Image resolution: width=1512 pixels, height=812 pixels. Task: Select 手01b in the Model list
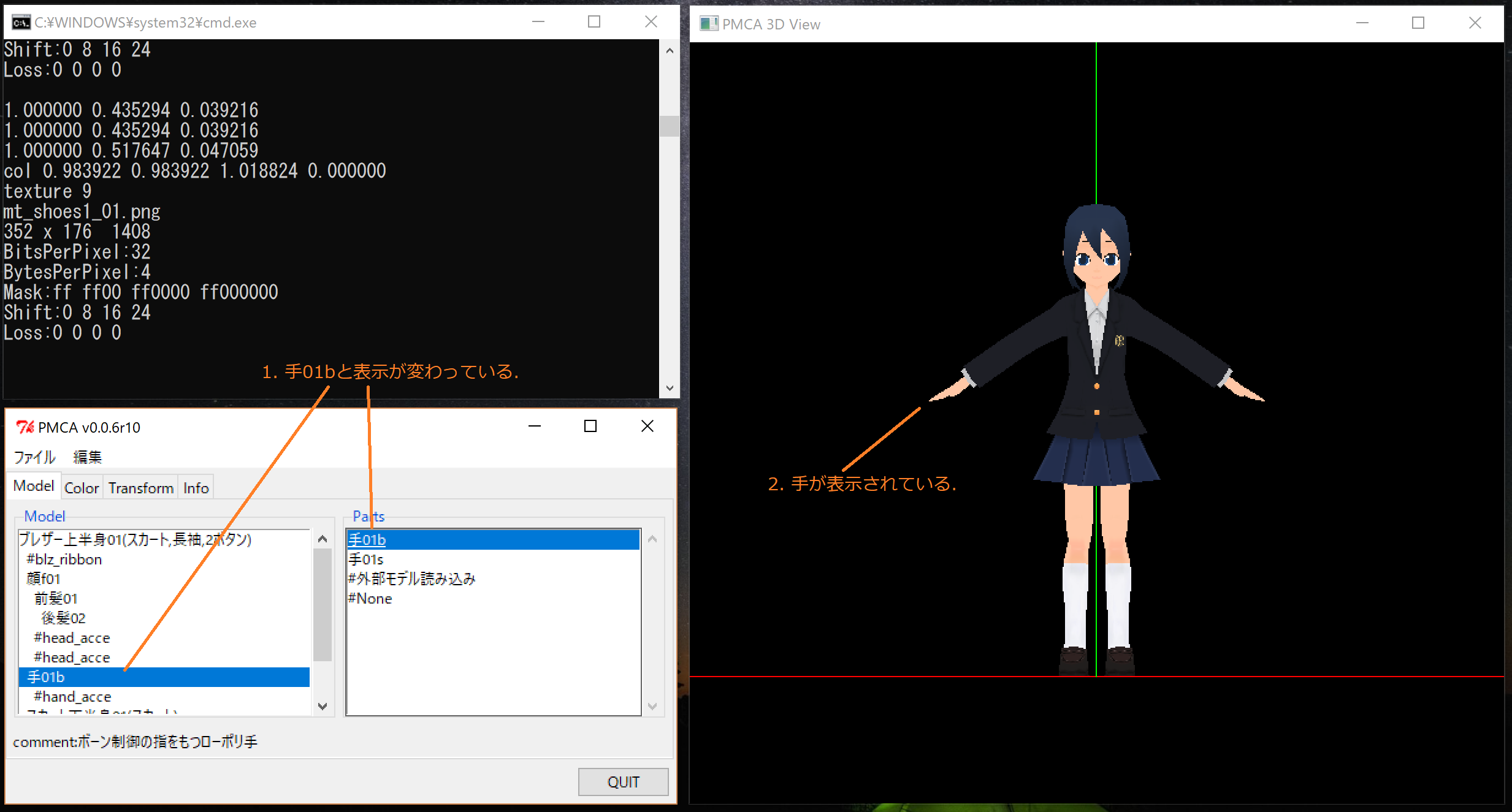pos(164,677)
